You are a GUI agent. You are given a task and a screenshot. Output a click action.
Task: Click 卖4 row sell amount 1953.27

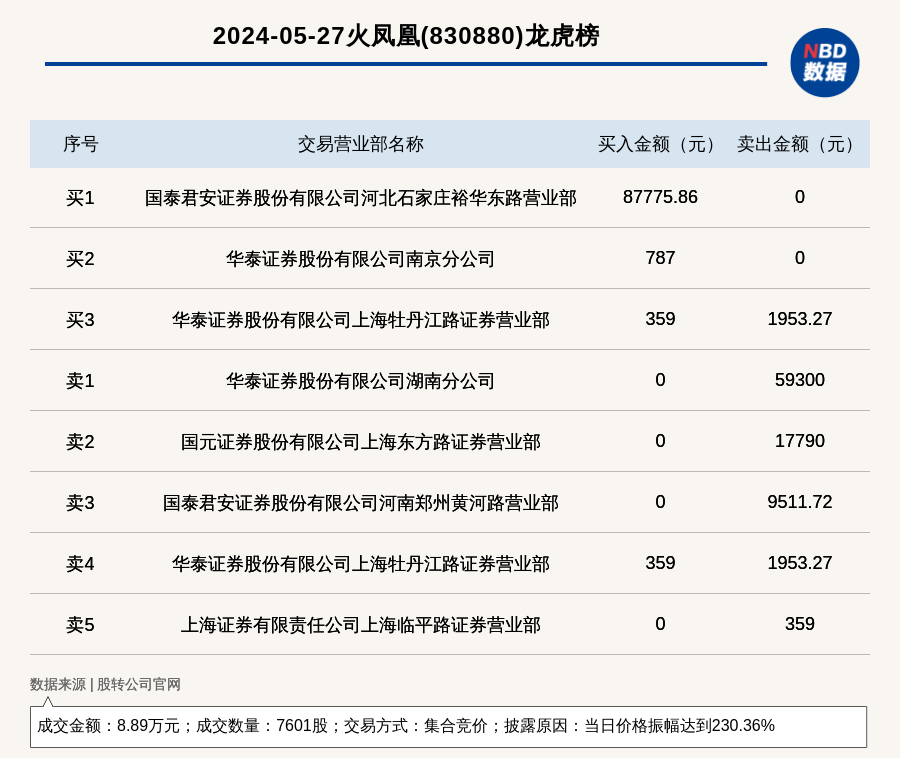click(800, 563)
